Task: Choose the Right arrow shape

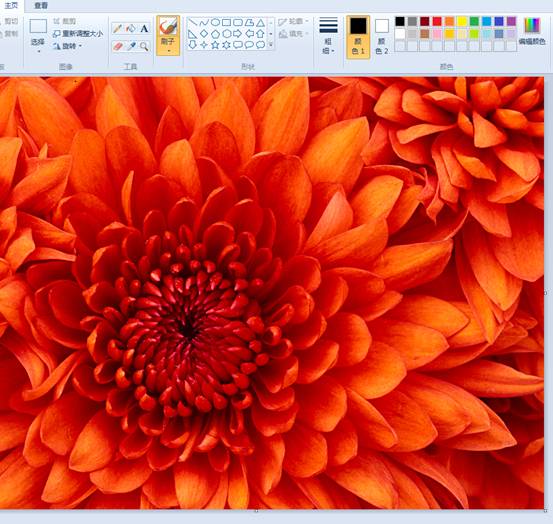Action: pos(238,34)
